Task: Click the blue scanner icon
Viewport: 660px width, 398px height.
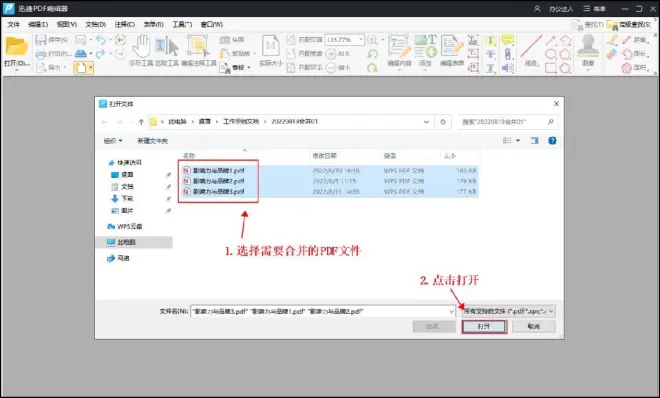Action: (x=81, y=54)
